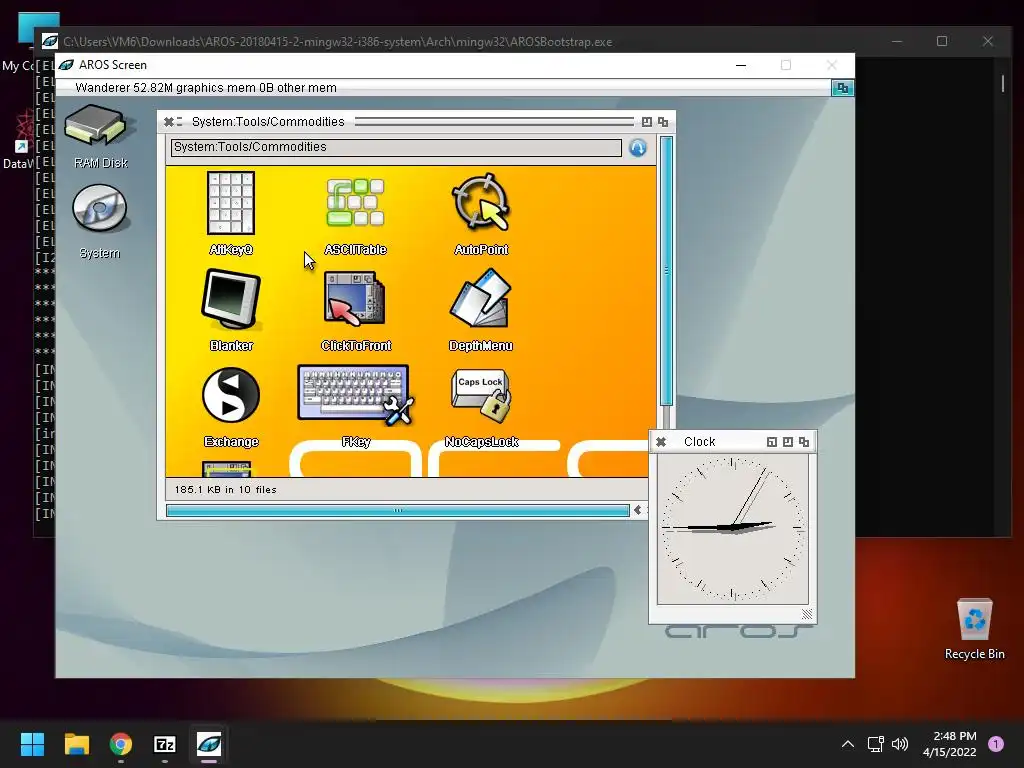Image resolution: width=1024 pixels, height=768 pixels.
Task: Click the left scroll arrow of Commodities window
Action: (638, 510)
